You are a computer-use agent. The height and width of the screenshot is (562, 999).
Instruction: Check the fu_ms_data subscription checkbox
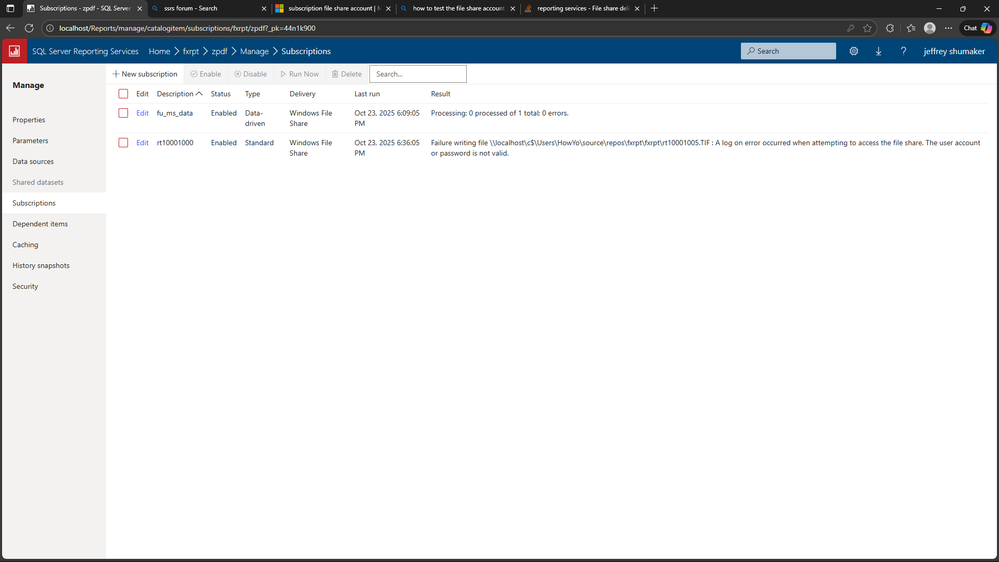(123, 113)
